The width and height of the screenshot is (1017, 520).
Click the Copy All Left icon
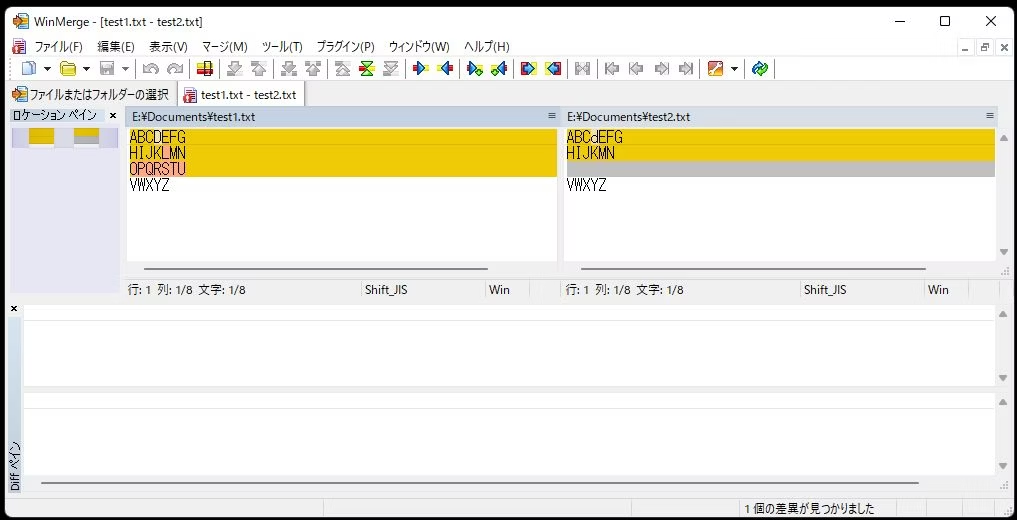coord(553,68)
